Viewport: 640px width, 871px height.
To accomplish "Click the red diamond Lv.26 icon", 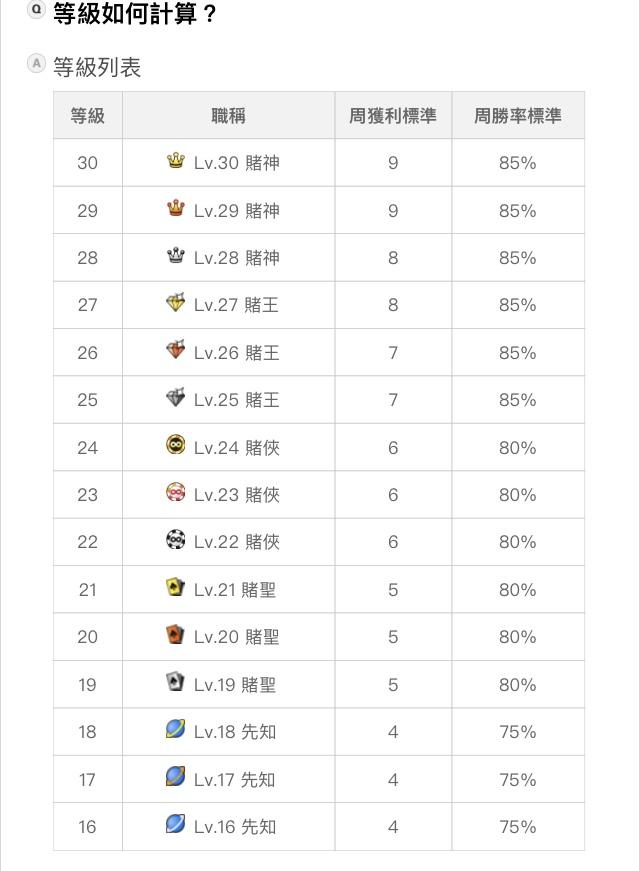I will 176,350.
